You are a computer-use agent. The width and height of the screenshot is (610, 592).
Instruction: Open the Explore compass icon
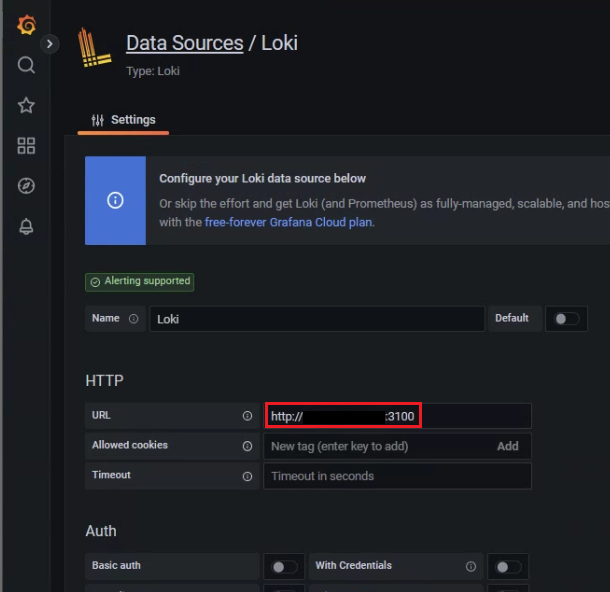tap(26, 186)
